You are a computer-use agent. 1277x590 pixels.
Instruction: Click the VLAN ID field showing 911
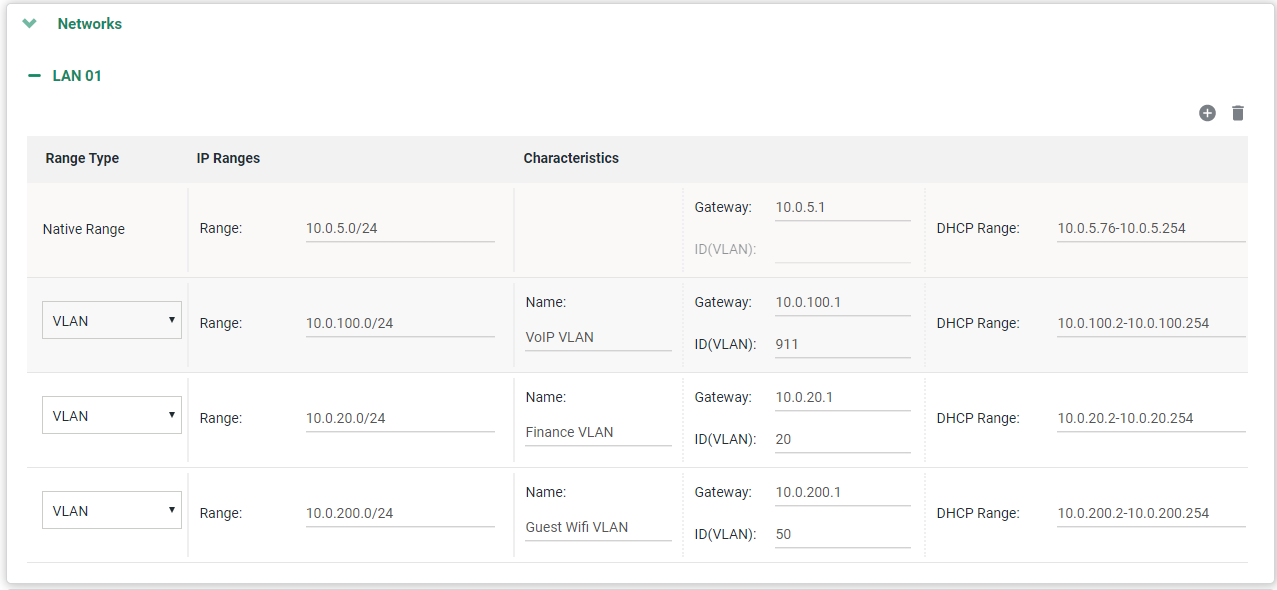coord(842,344)
